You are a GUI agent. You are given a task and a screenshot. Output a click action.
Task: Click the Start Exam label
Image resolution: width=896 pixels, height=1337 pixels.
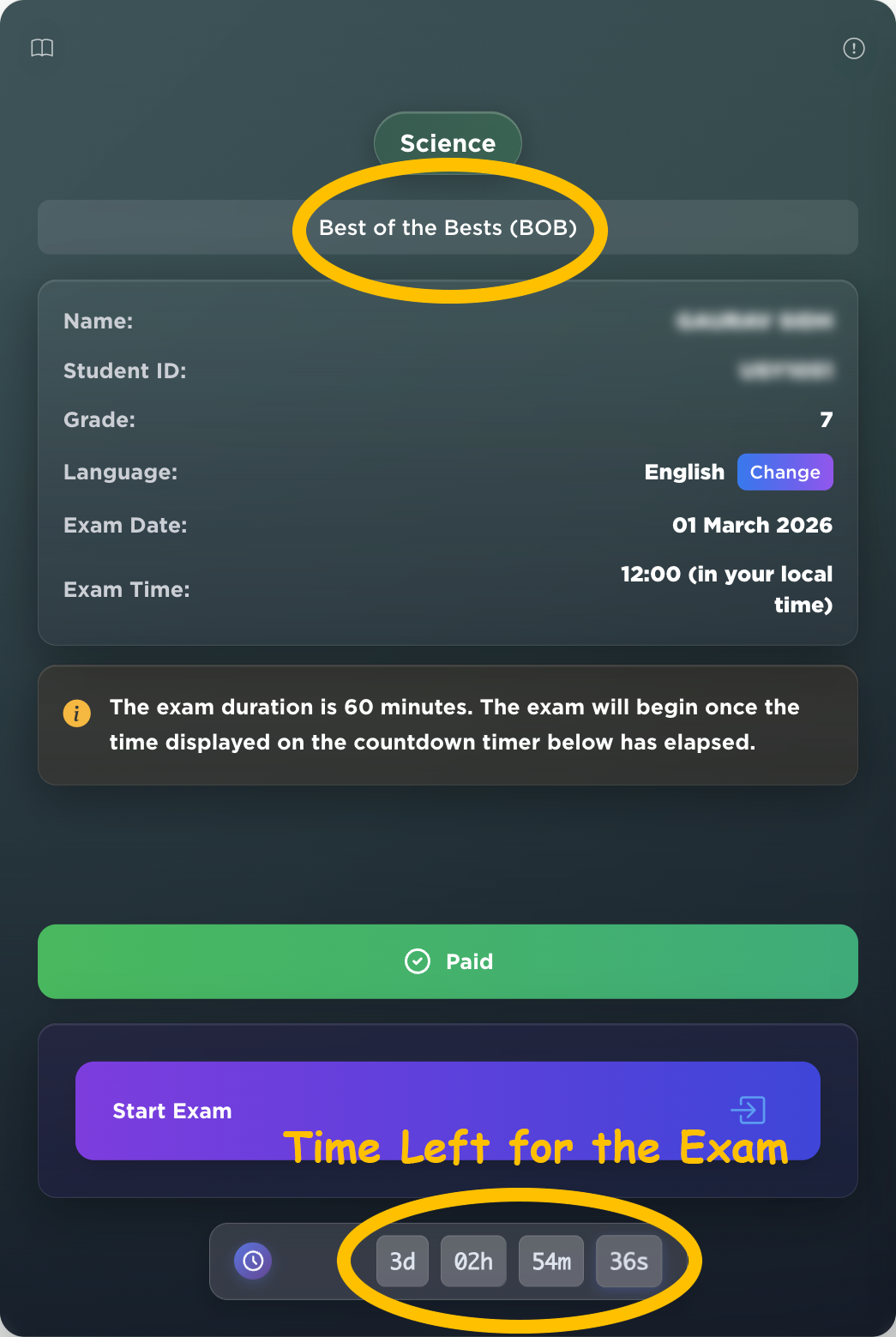172,1111
